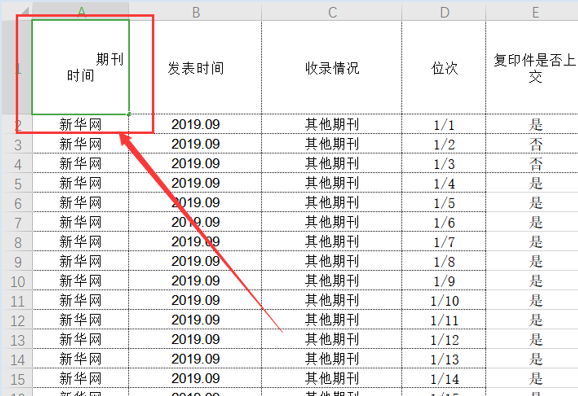This screenshot has height=396, width=578.
Task: Select column A header
Action: point(81,12)
